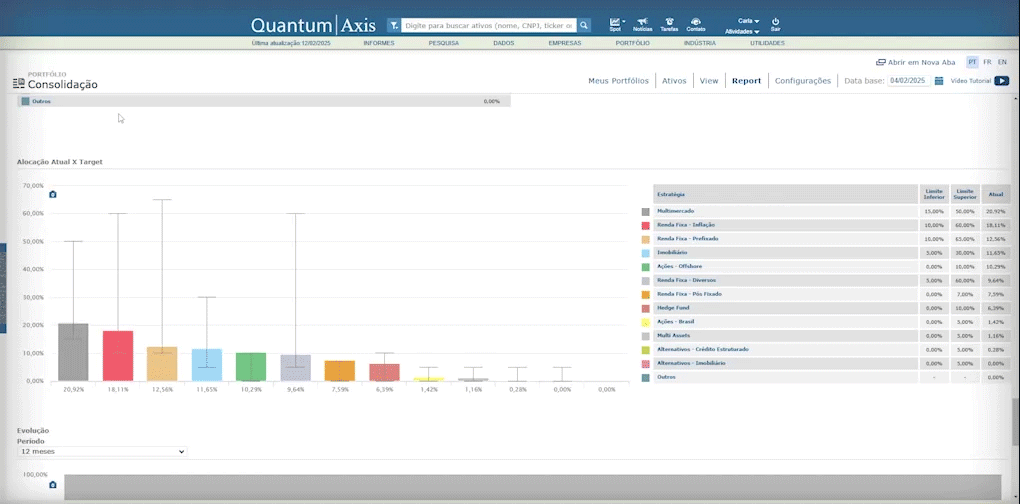Switch language to EN

[1002, 62]
